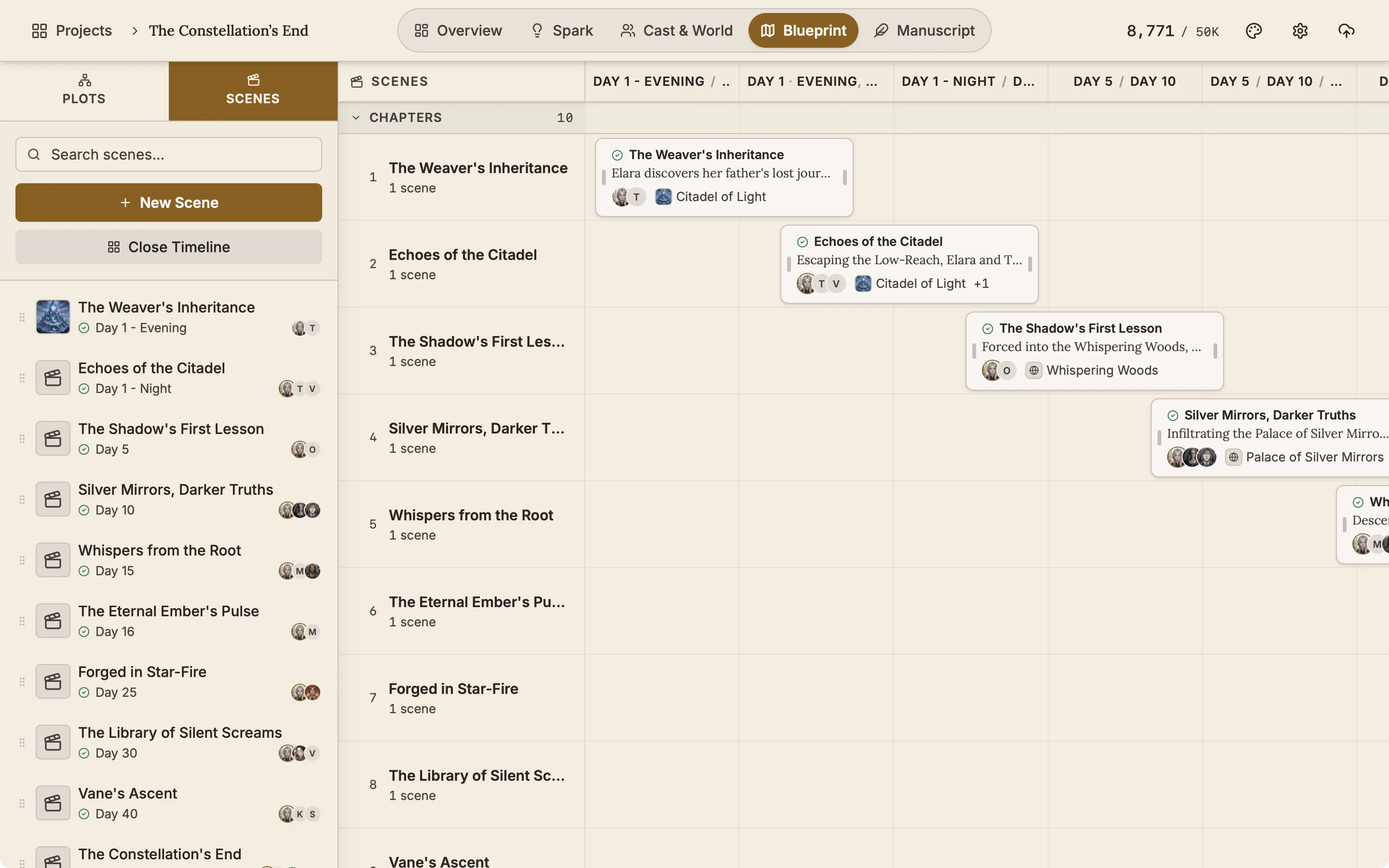This screenshot has width=1389, height=868.
Task: Switch to the Plots tab
Action: coord(84,91)
